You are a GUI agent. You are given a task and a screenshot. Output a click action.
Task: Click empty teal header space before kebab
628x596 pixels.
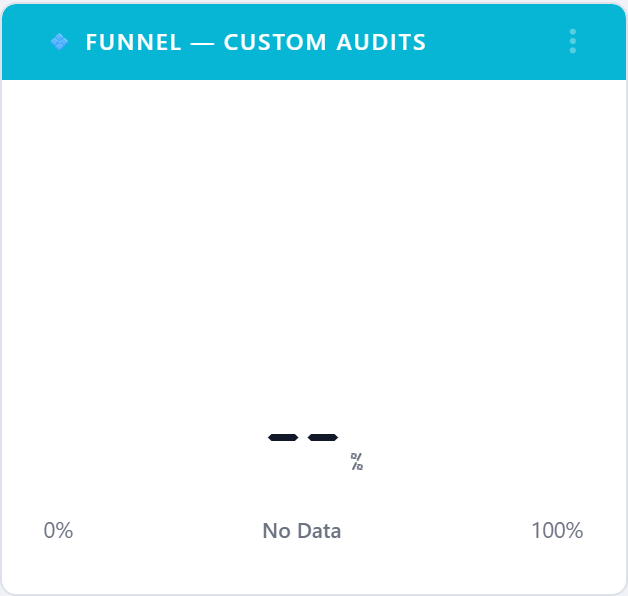pos(497,42)
